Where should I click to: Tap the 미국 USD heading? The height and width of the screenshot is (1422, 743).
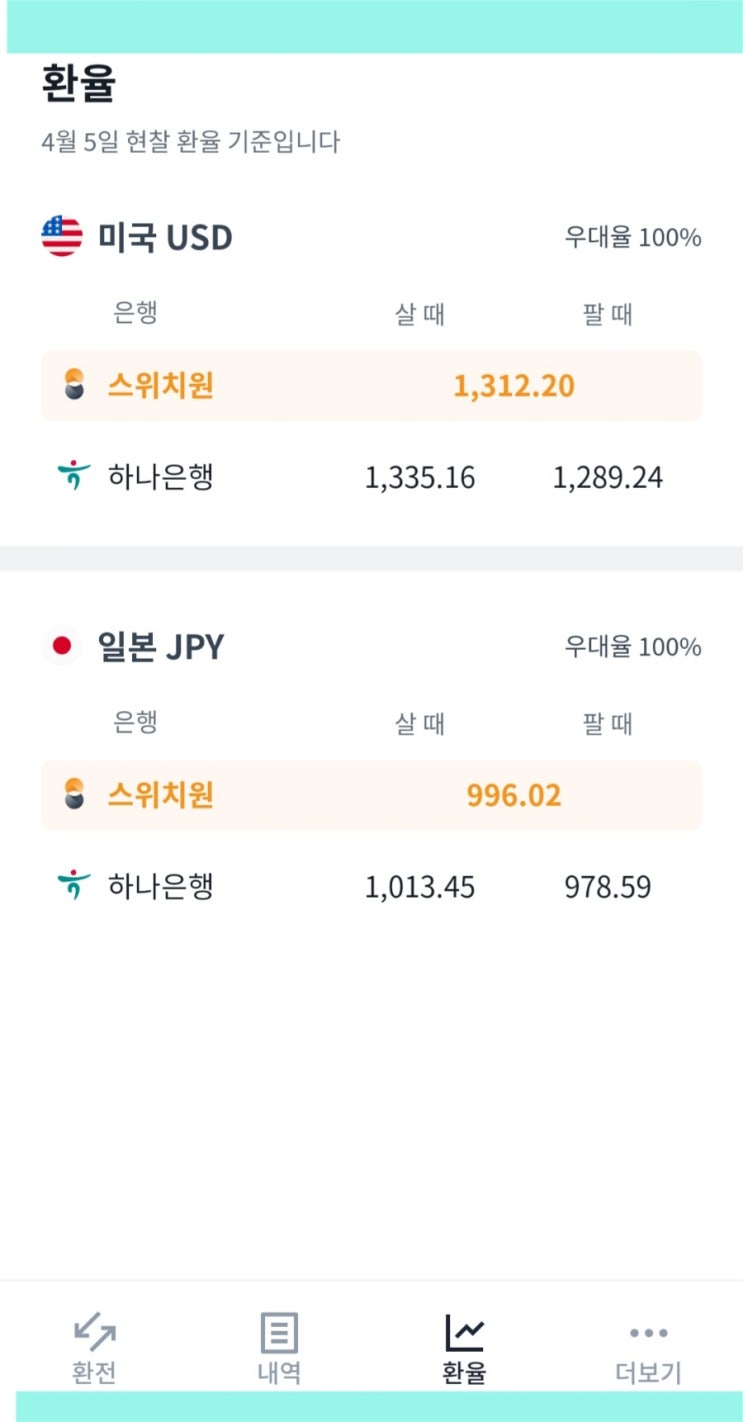coord(165,238)
